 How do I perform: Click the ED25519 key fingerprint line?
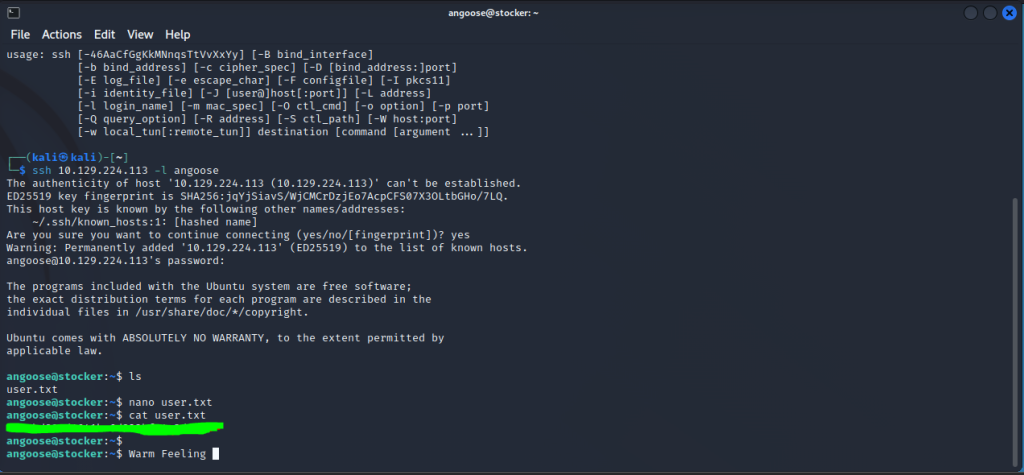pyautogui.click(x=257, y=196)
